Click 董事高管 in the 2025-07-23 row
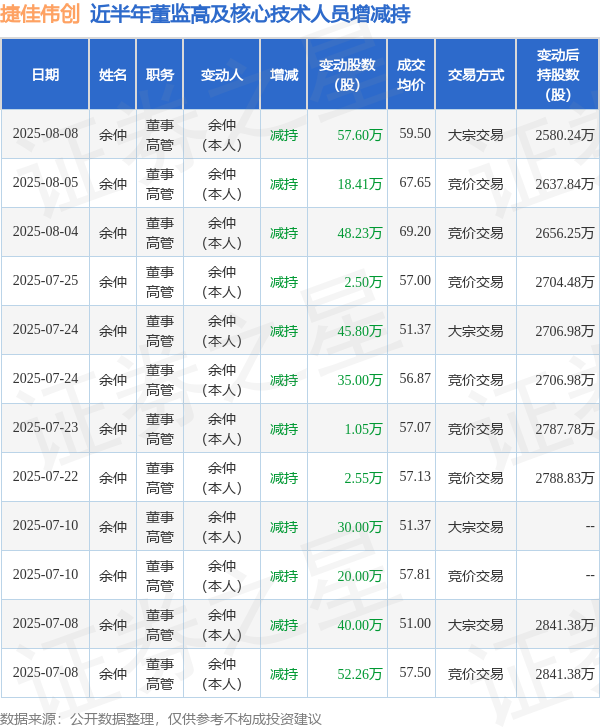The width and height of the screenshot is (600, 728). (x=160, y=429)
